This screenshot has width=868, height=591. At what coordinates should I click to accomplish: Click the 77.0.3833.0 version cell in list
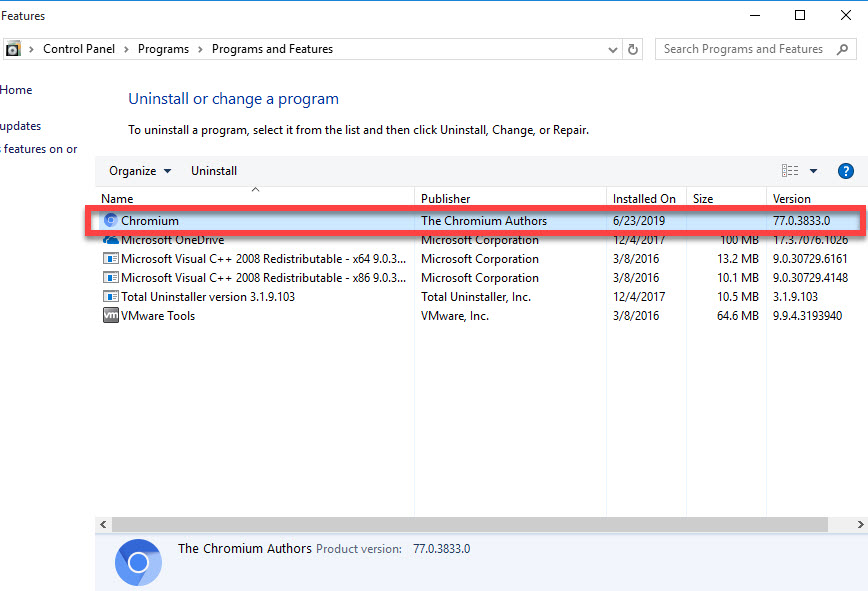coord(802,220)
